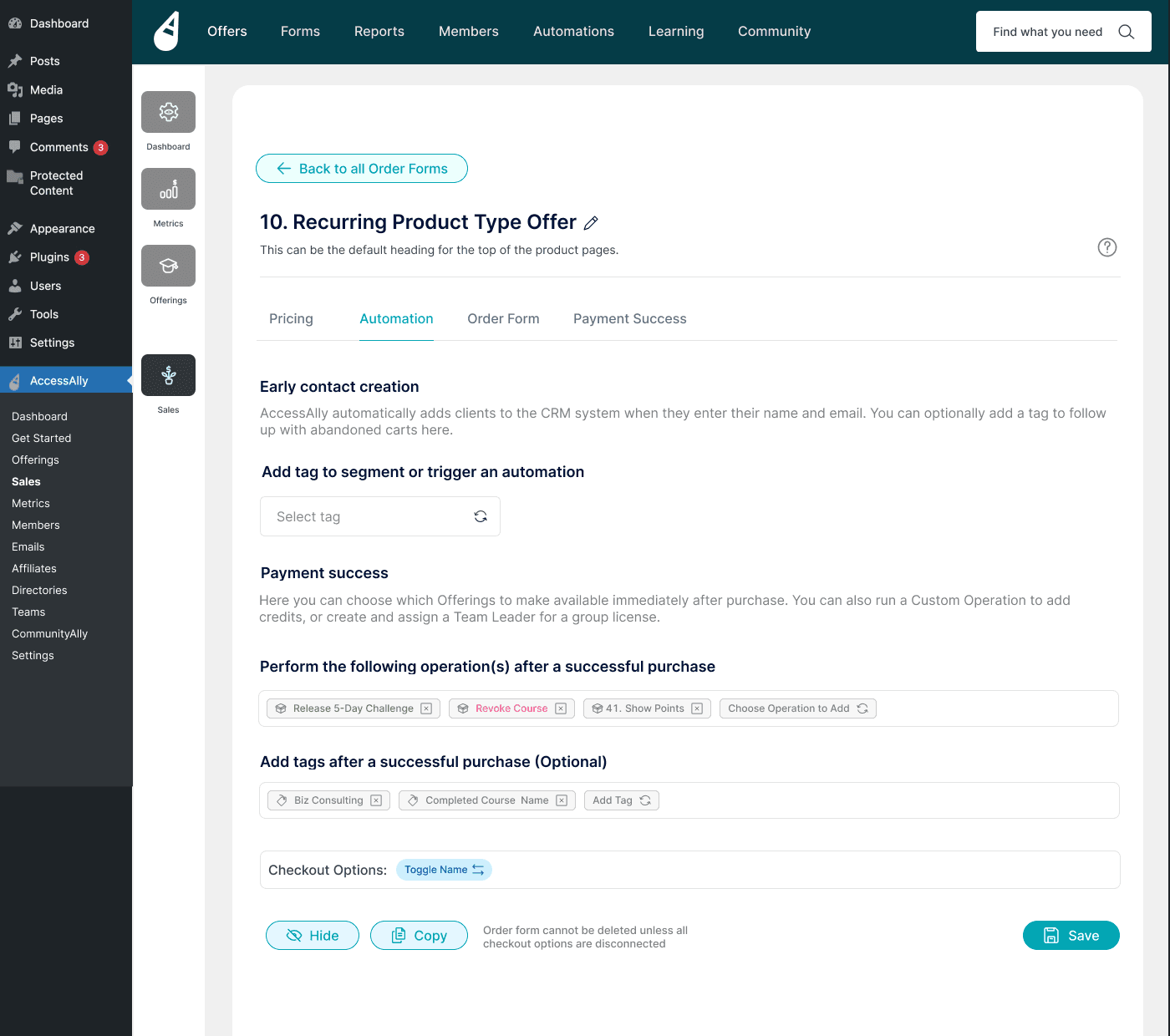The image size is (1170, 1036).
Task: Open the Metrics icon in the side panel
Action: [x=168, y=189]
